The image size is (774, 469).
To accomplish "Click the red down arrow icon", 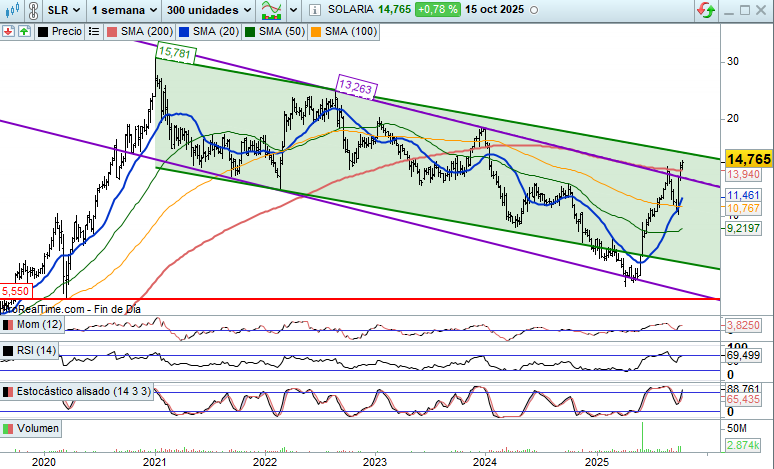I will coord(8,31).
